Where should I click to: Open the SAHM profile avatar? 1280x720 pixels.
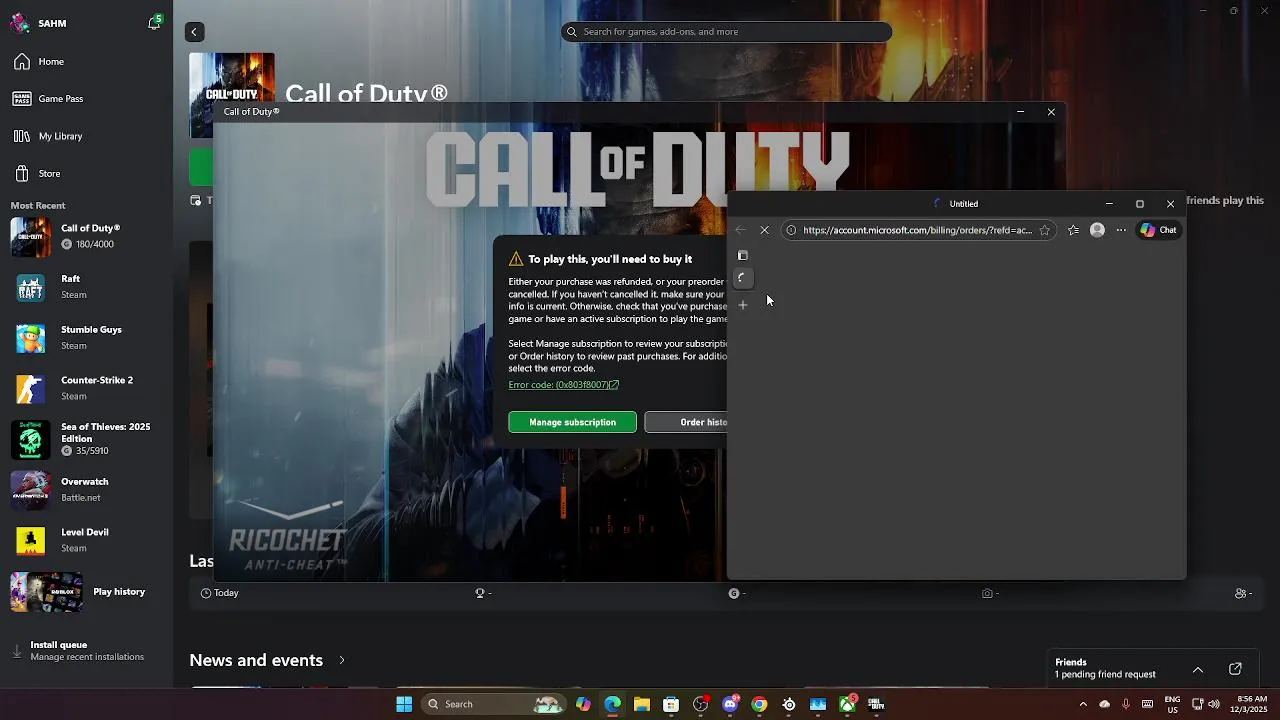tap(20, 23)
